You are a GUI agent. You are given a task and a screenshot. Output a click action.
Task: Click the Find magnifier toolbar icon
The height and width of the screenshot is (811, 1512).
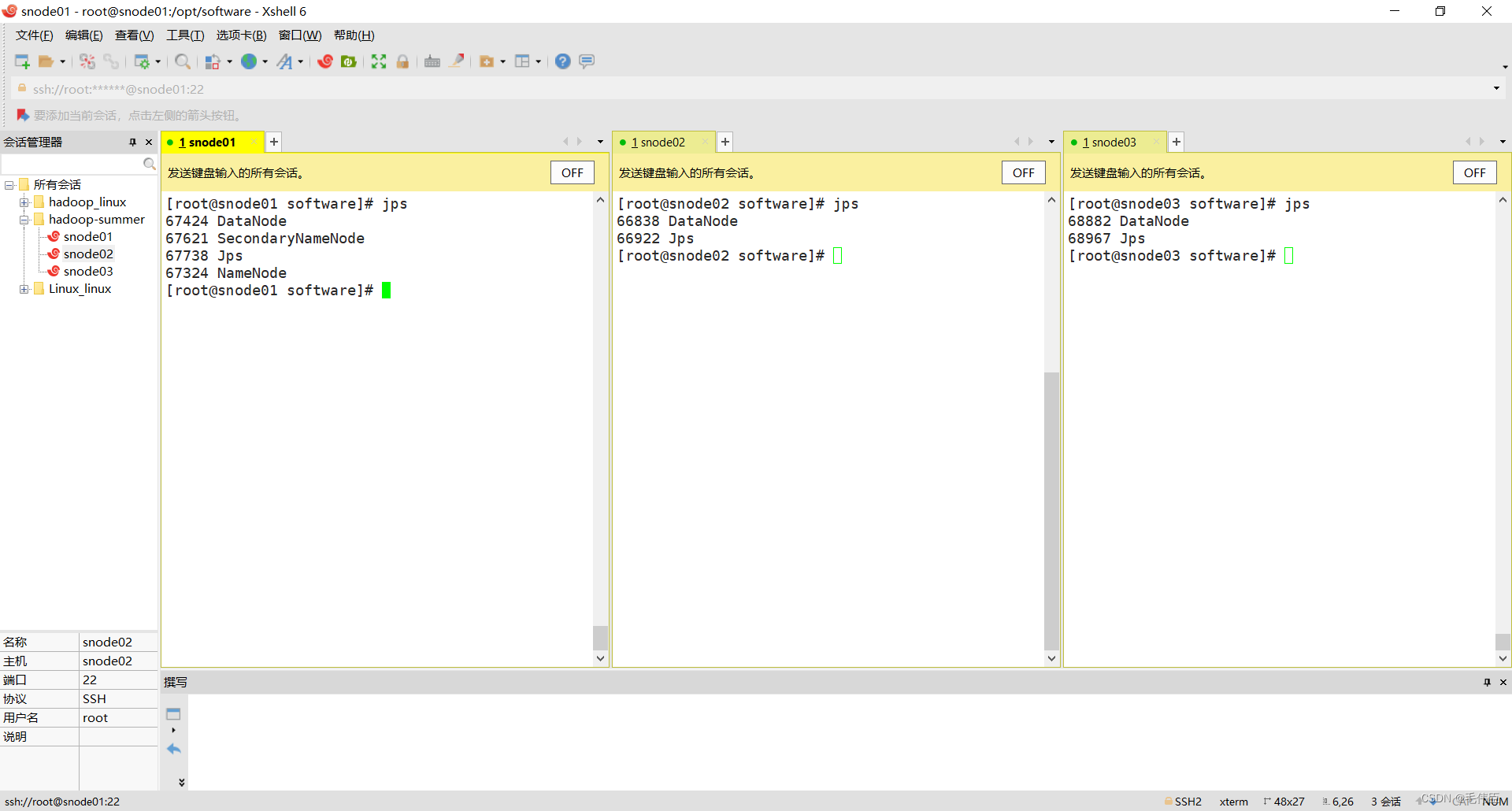coord(183,61)
